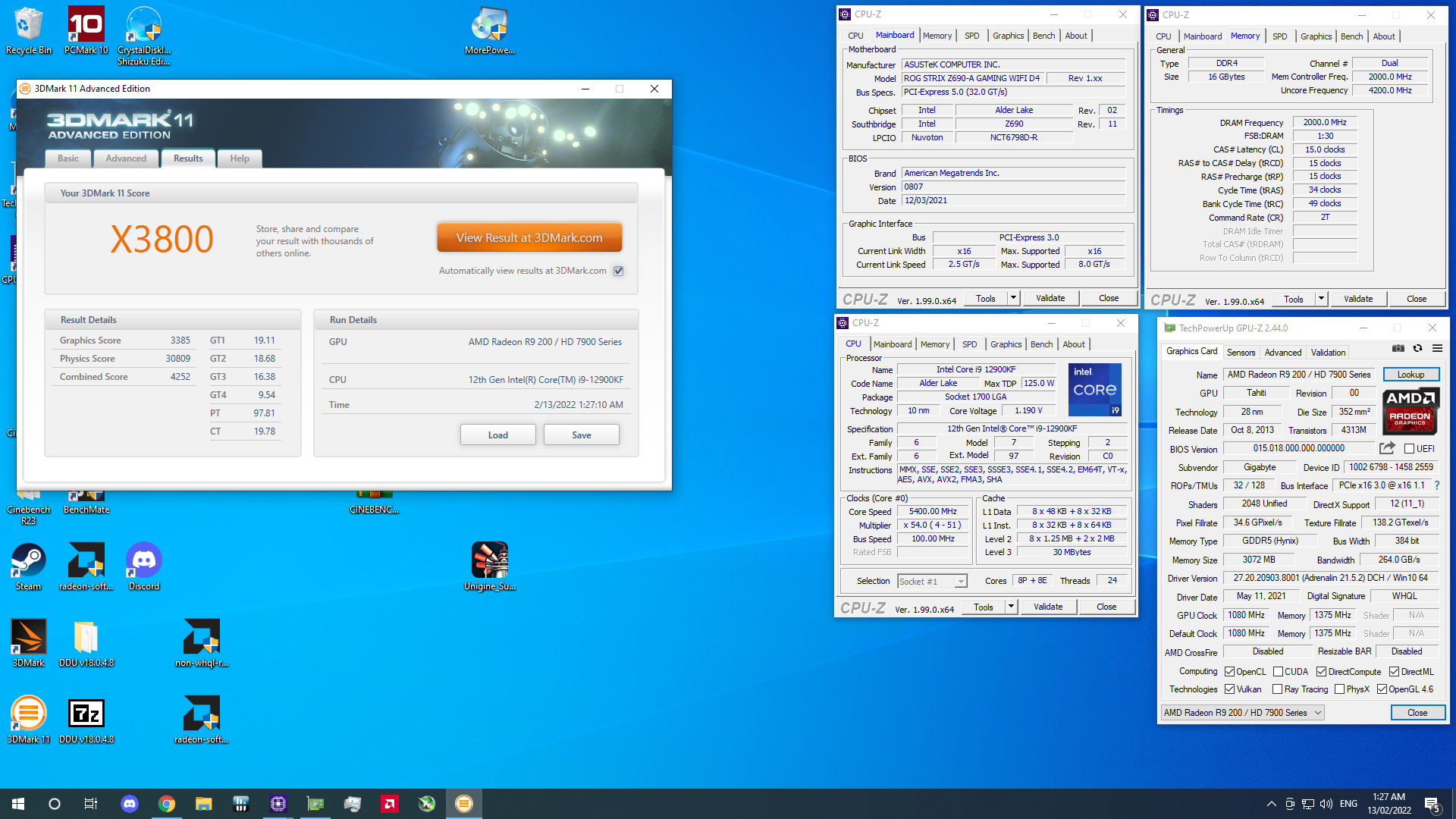The width and height of the screenshot is (1456, 819).
Task: Open the Recycle Bin desktop icon
Action: [x=29, y=30]
